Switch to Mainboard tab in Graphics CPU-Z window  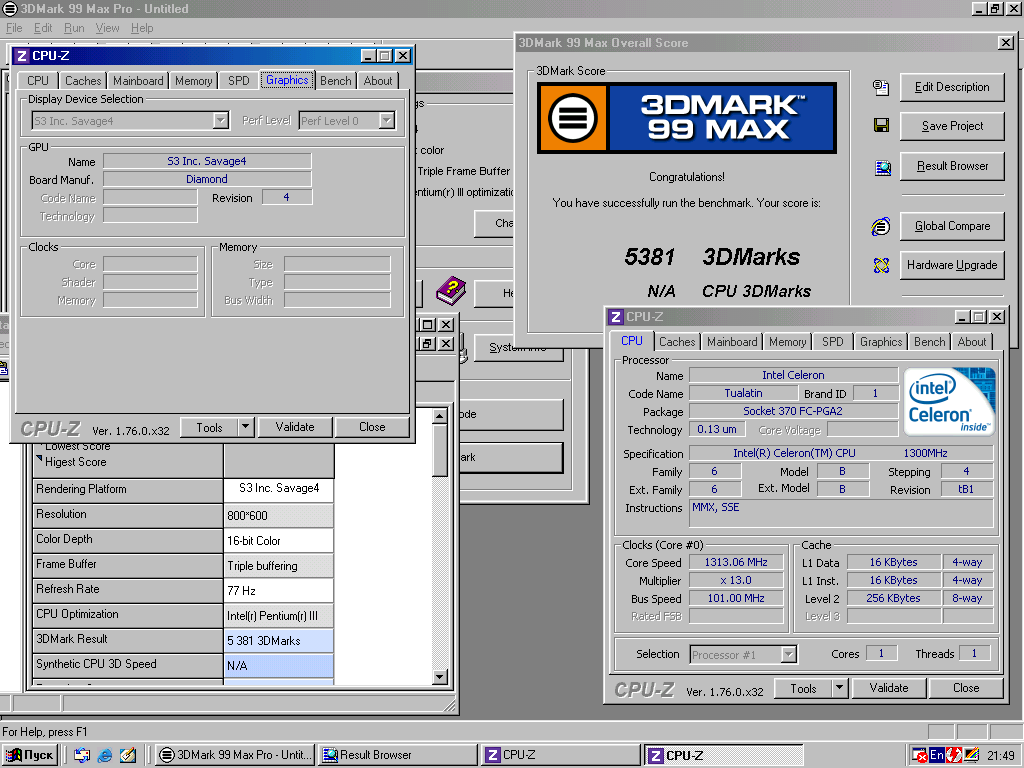click(138, 80)
